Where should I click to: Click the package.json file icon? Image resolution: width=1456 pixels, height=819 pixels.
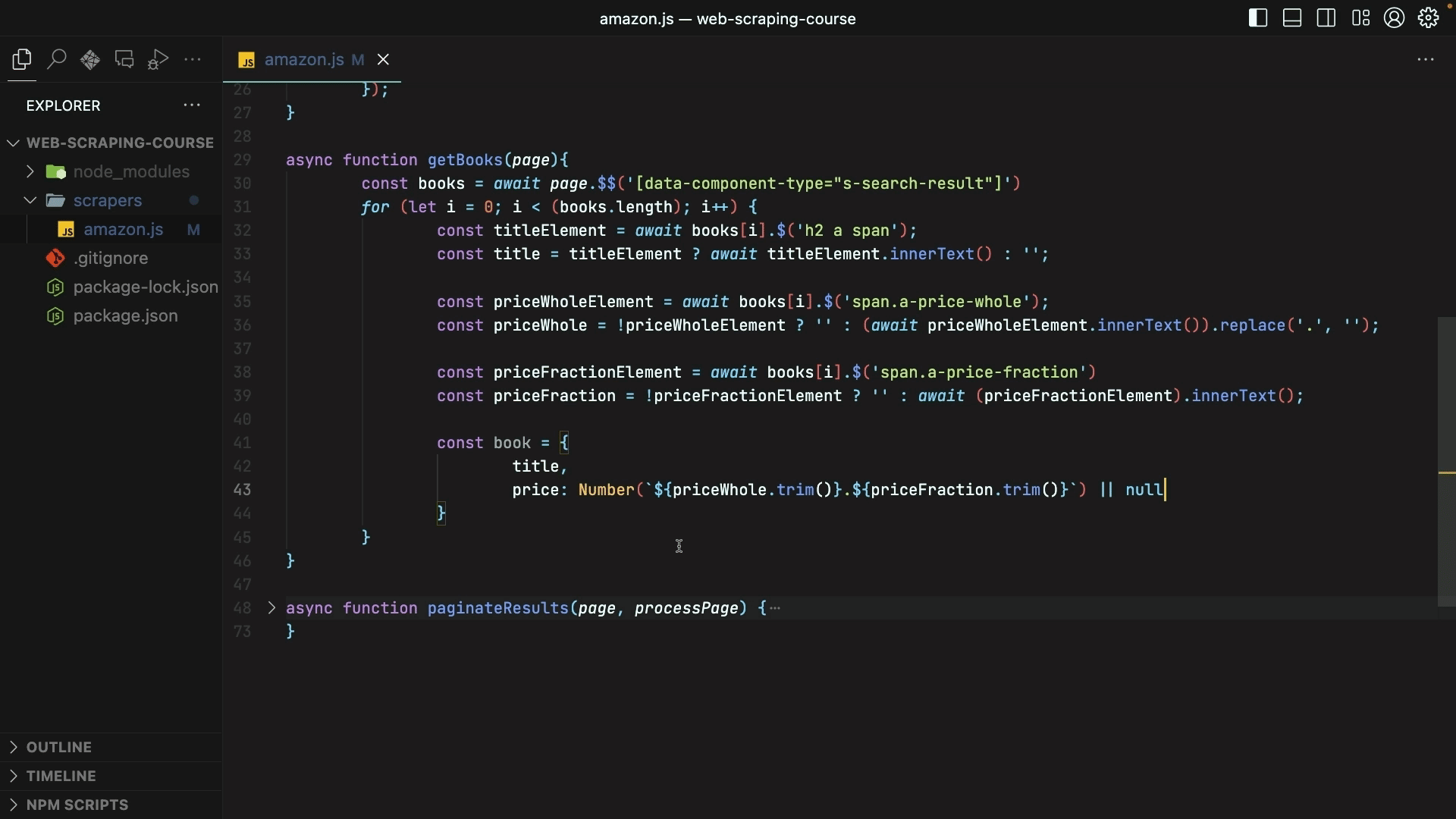pyautogui.click(x=55, y=315)
